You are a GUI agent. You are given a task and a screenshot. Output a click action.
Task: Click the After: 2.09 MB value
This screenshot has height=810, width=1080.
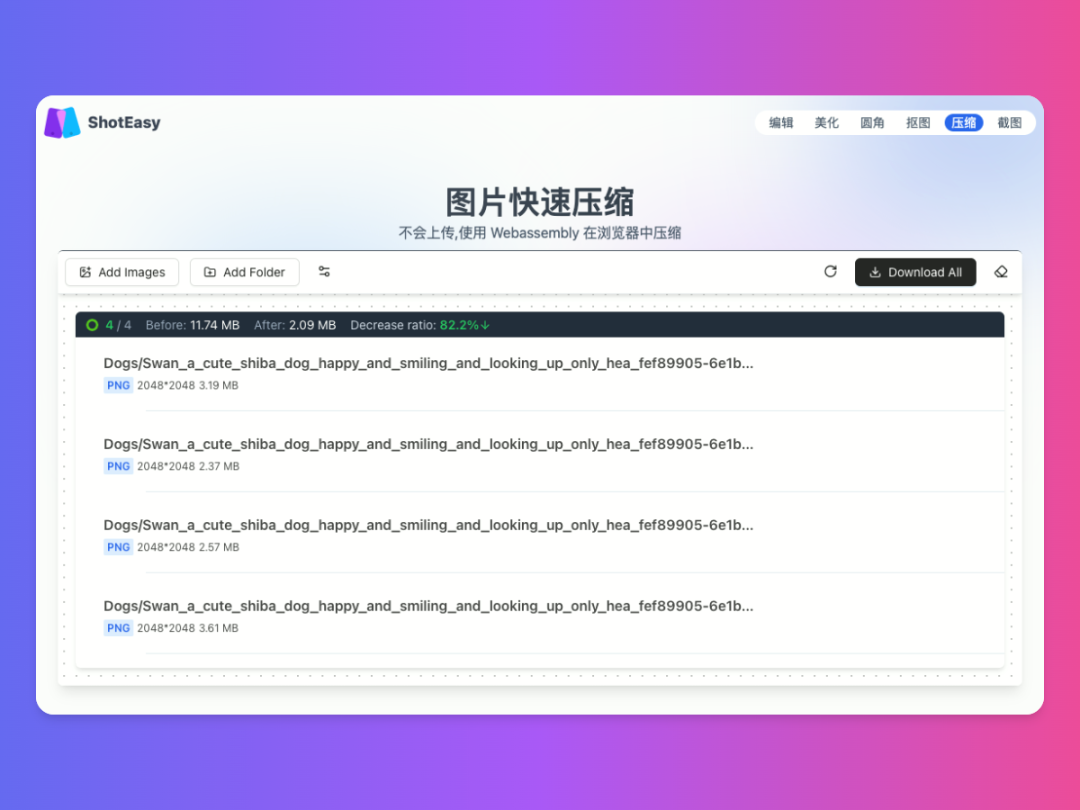[x=295, y=325]
